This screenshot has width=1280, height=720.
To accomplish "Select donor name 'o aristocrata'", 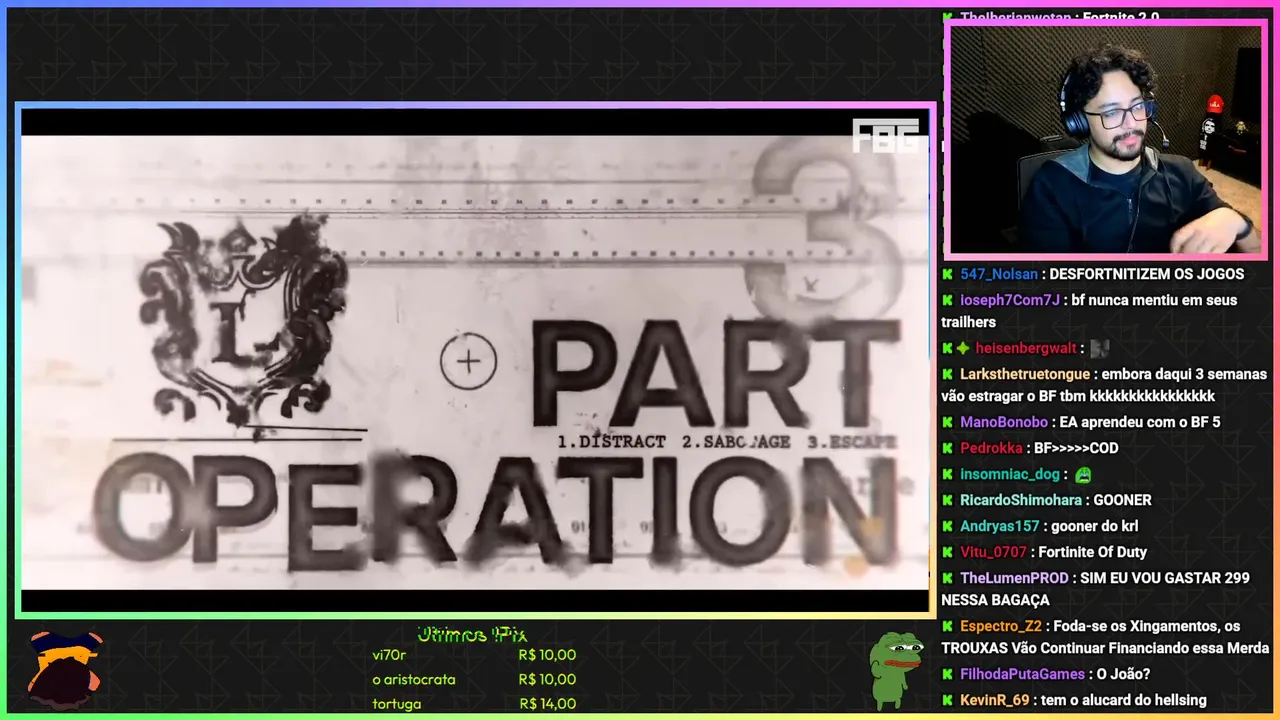I will 413,679.
